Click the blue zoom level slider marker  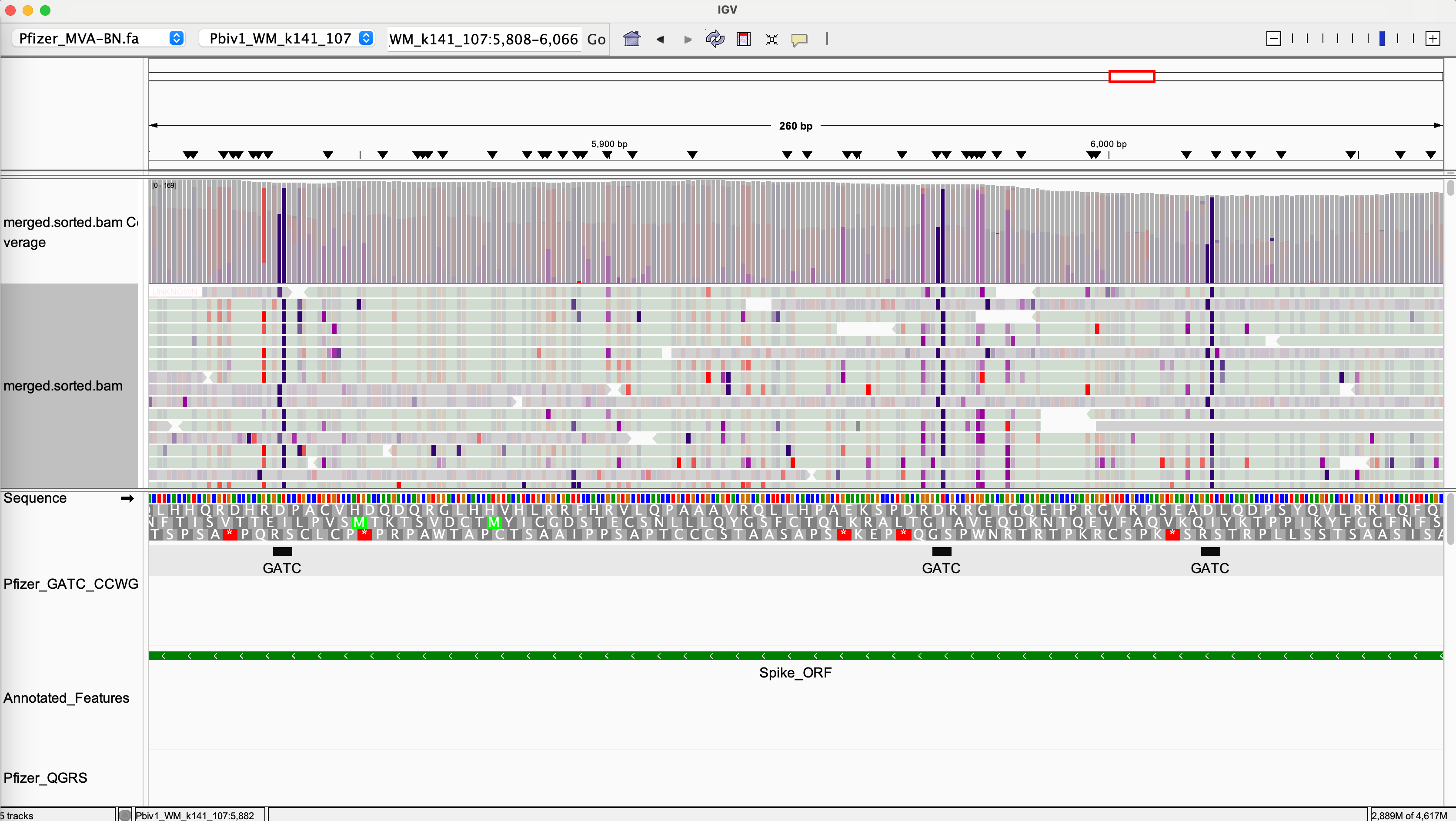1382,39
